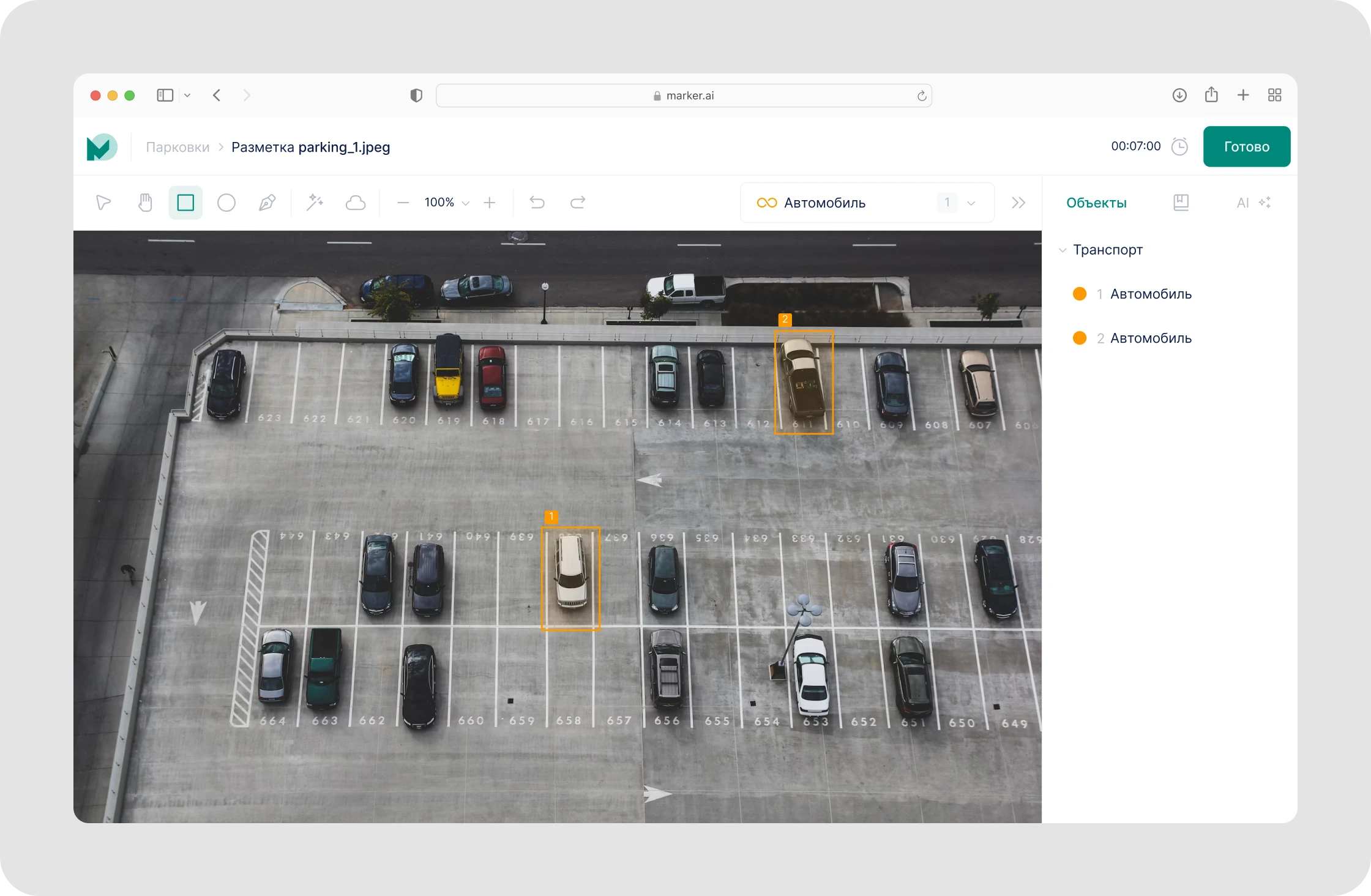Undo the last annotation action
The height and width of the screenshot is (896, 1371).
pos(537,203)
